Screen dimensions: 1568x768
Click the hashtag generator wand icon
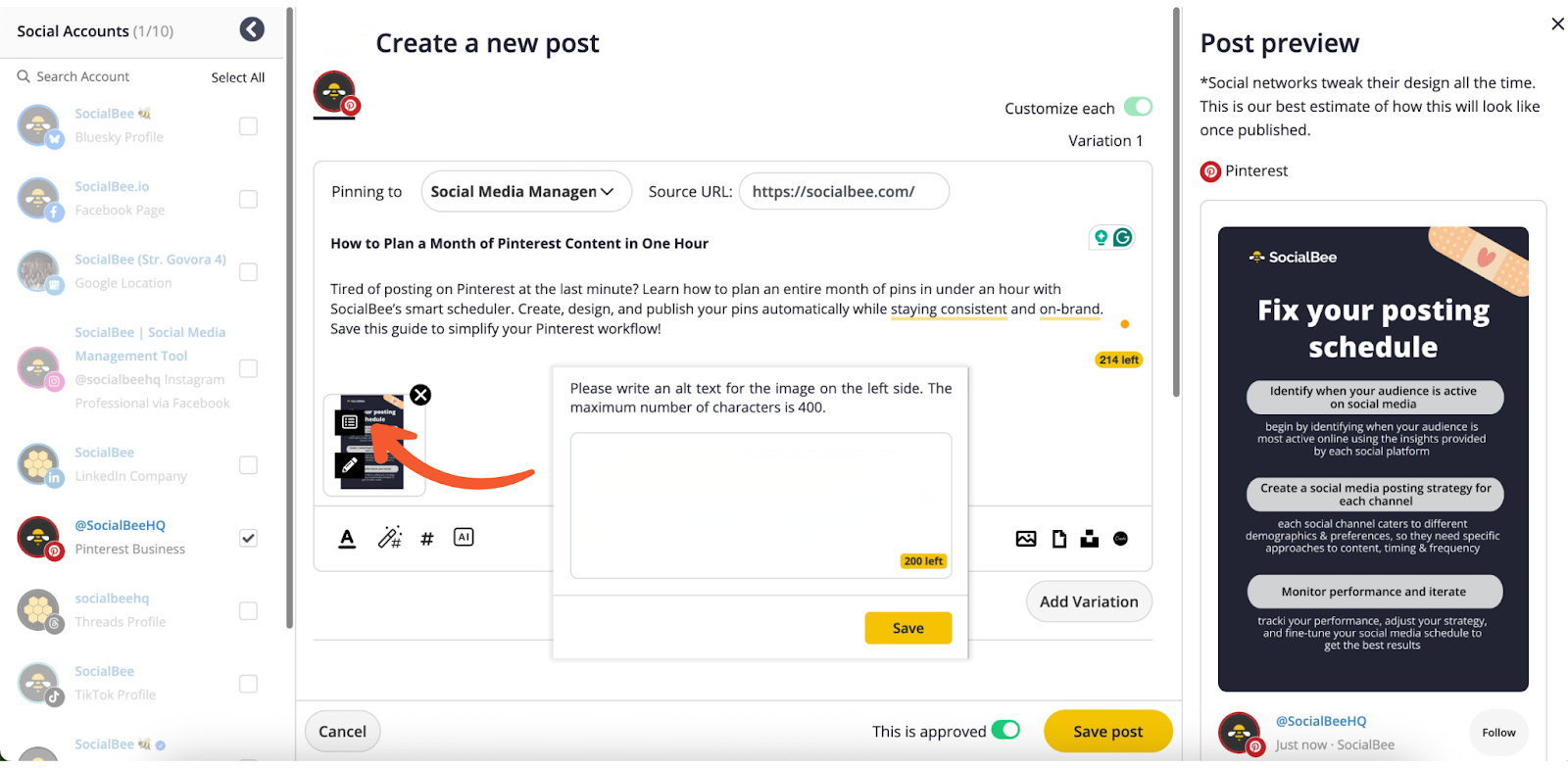coord(389,538)
